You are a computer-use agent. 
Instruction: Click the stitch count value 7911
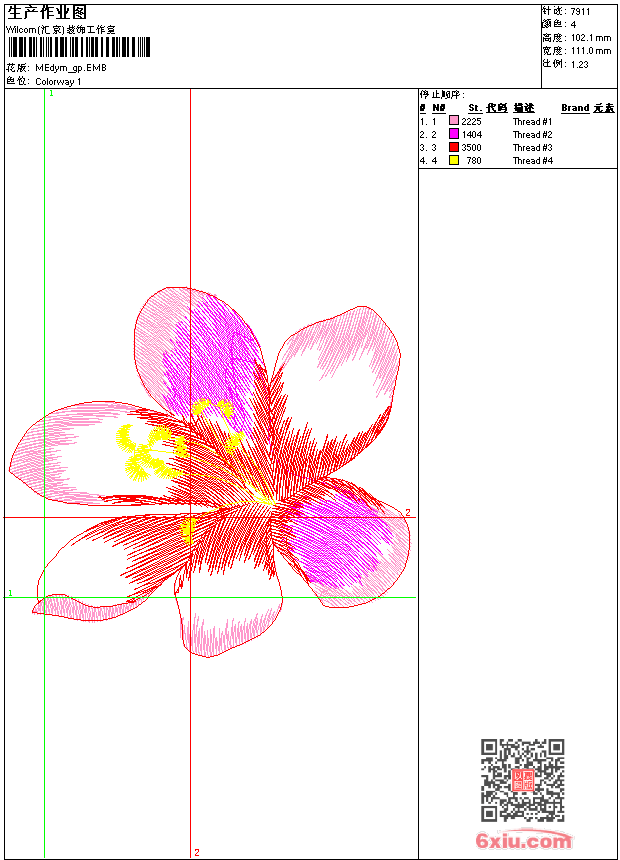[580, 11]
